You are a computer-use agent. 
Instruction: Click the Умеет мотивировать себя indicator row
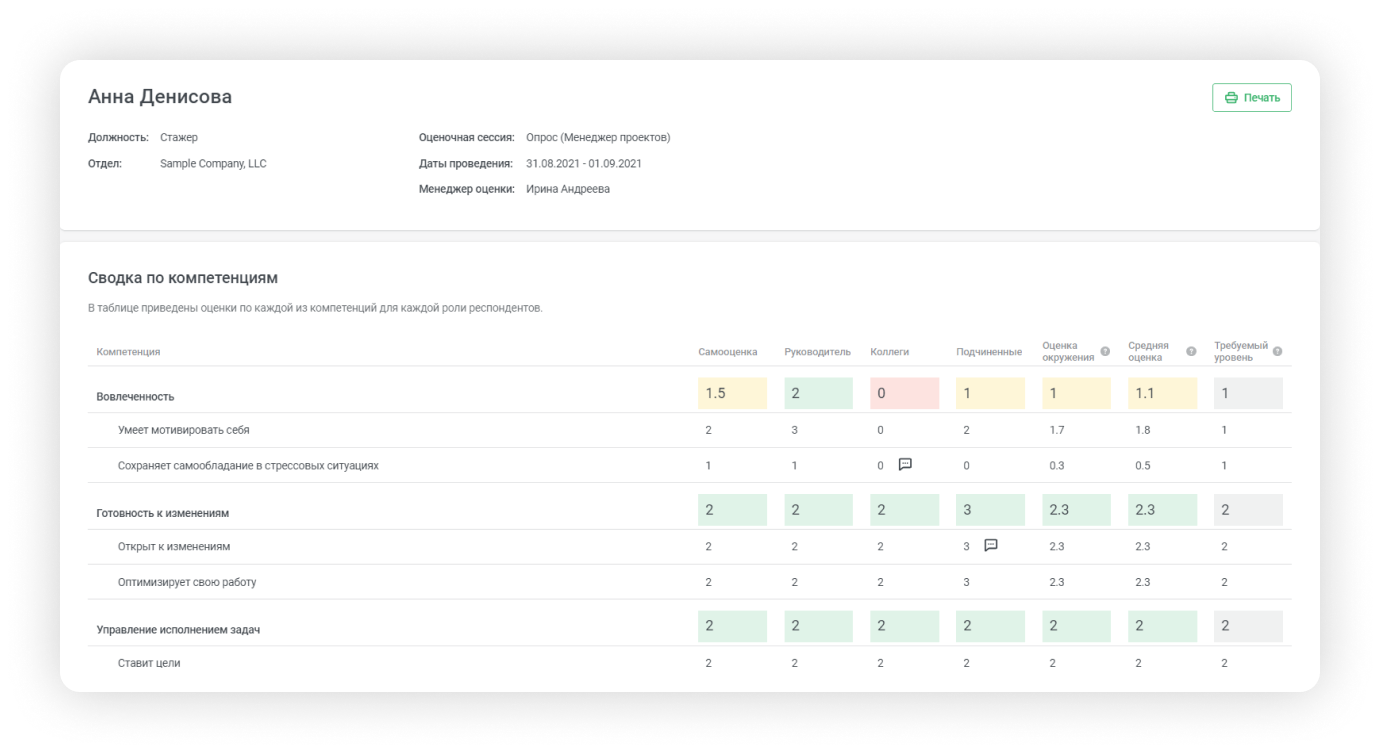pos(183,430)
